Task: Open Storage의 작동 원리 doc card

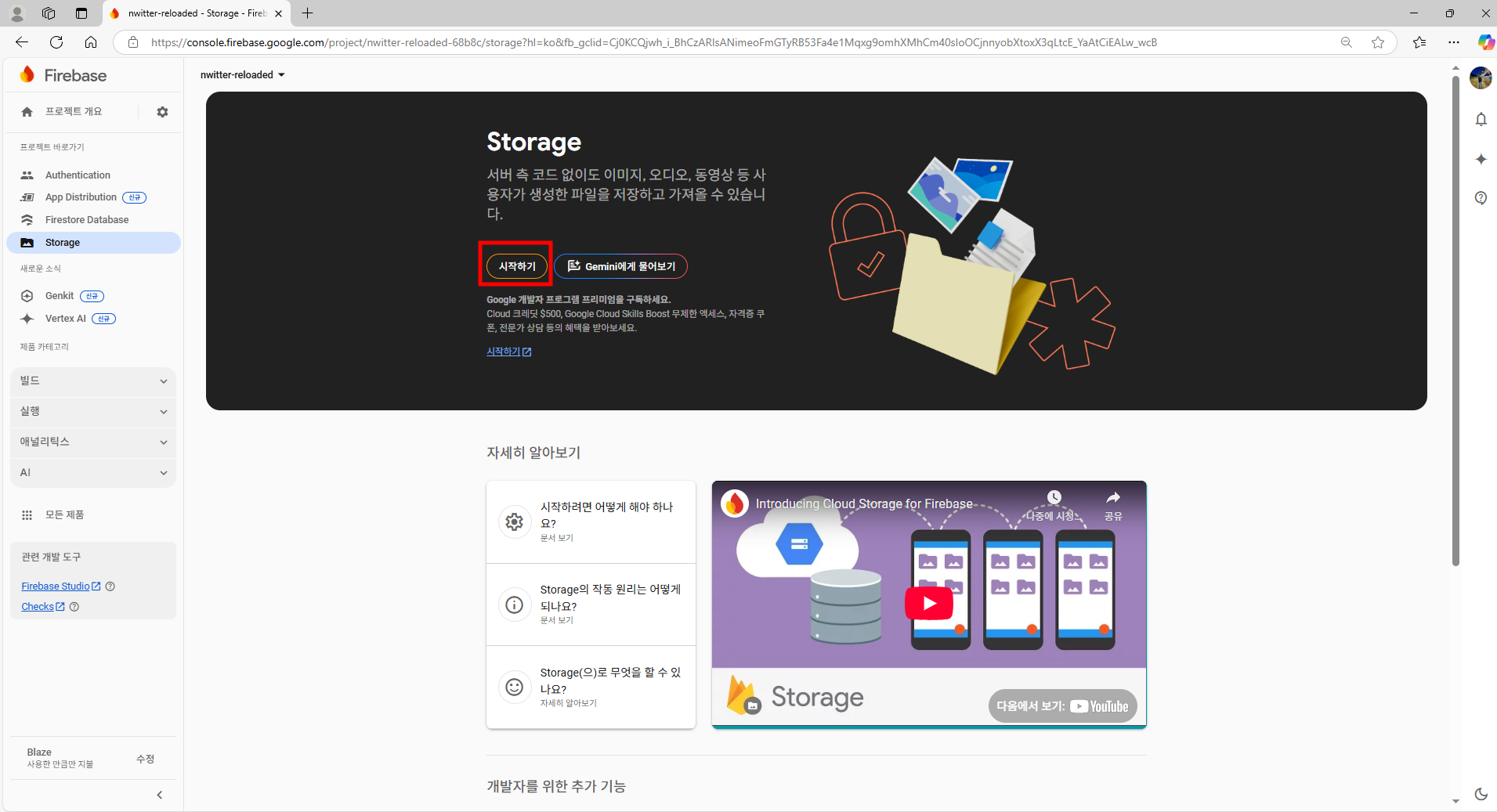Action: (x=591, y=604)
